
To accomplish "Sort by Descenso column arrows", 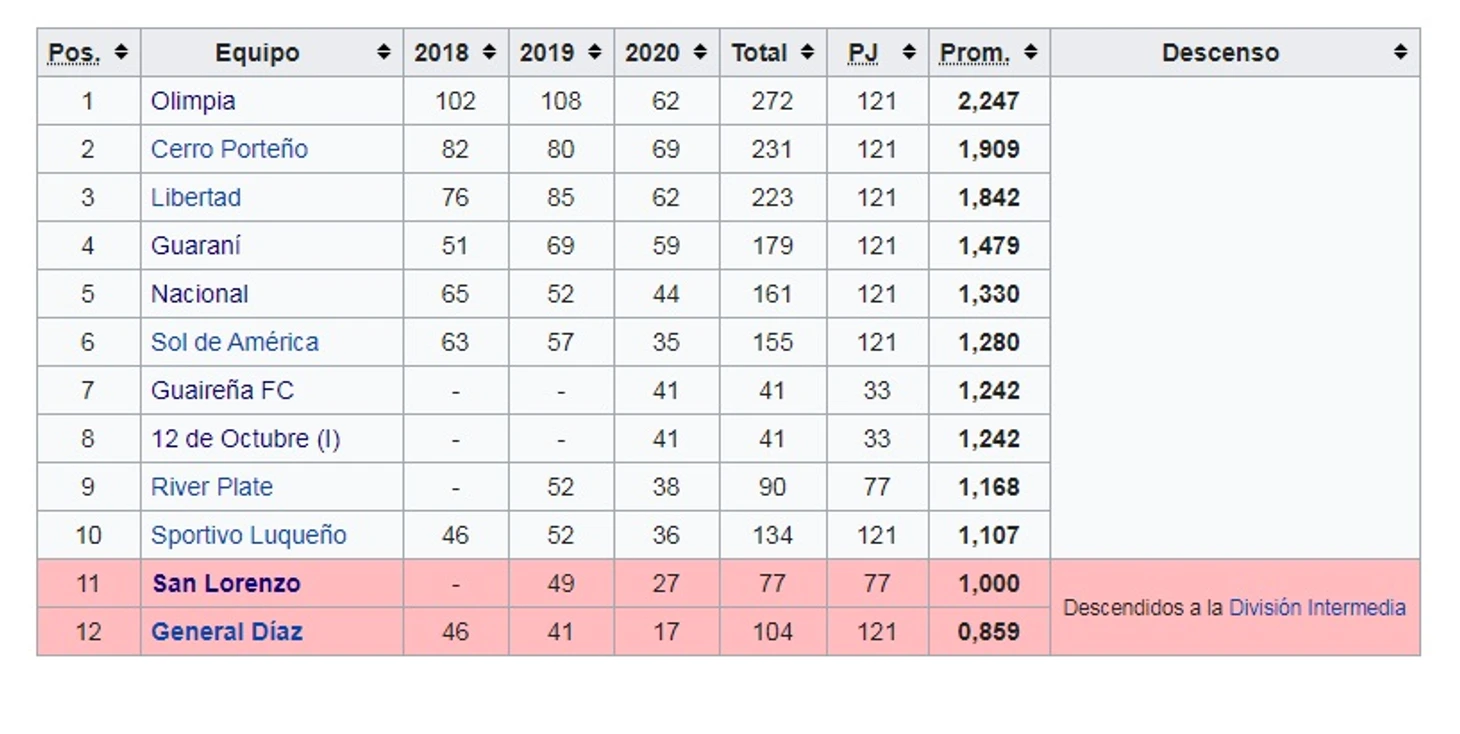I will coord(1400,53).
